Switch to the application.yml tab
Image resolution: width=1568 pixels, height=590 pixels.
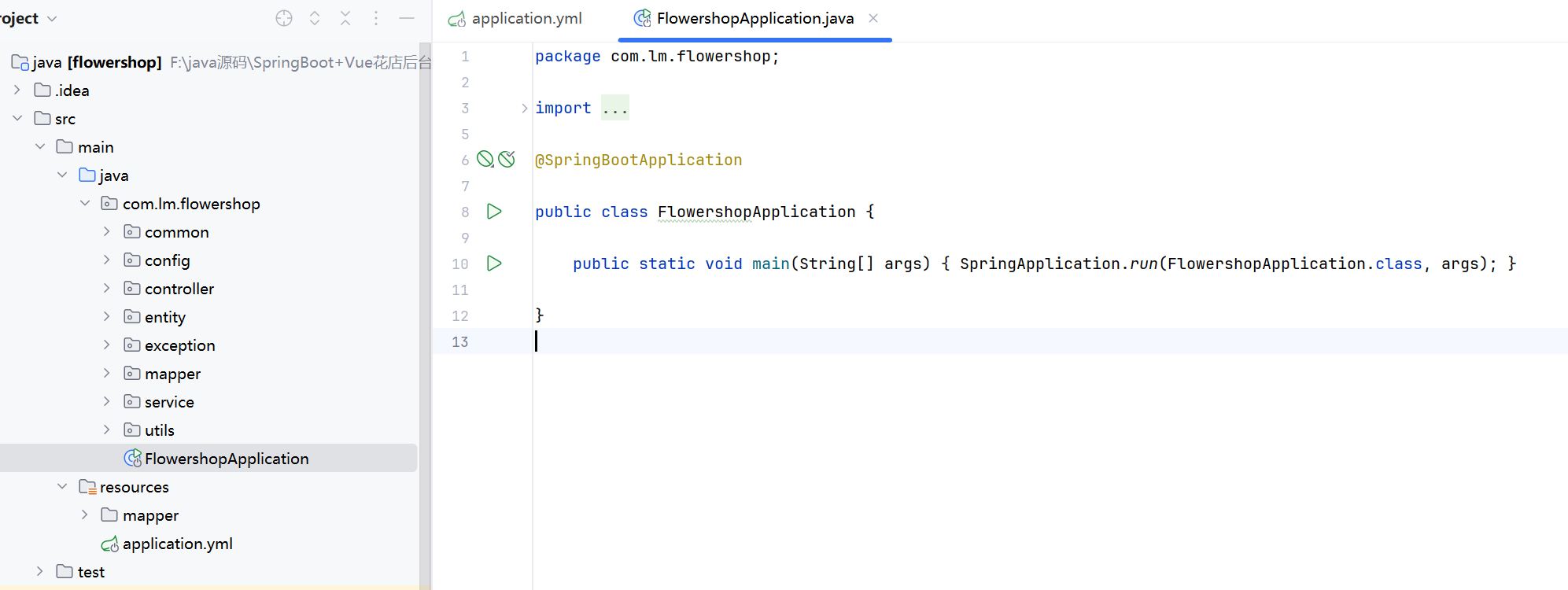[x=515, y=18]
